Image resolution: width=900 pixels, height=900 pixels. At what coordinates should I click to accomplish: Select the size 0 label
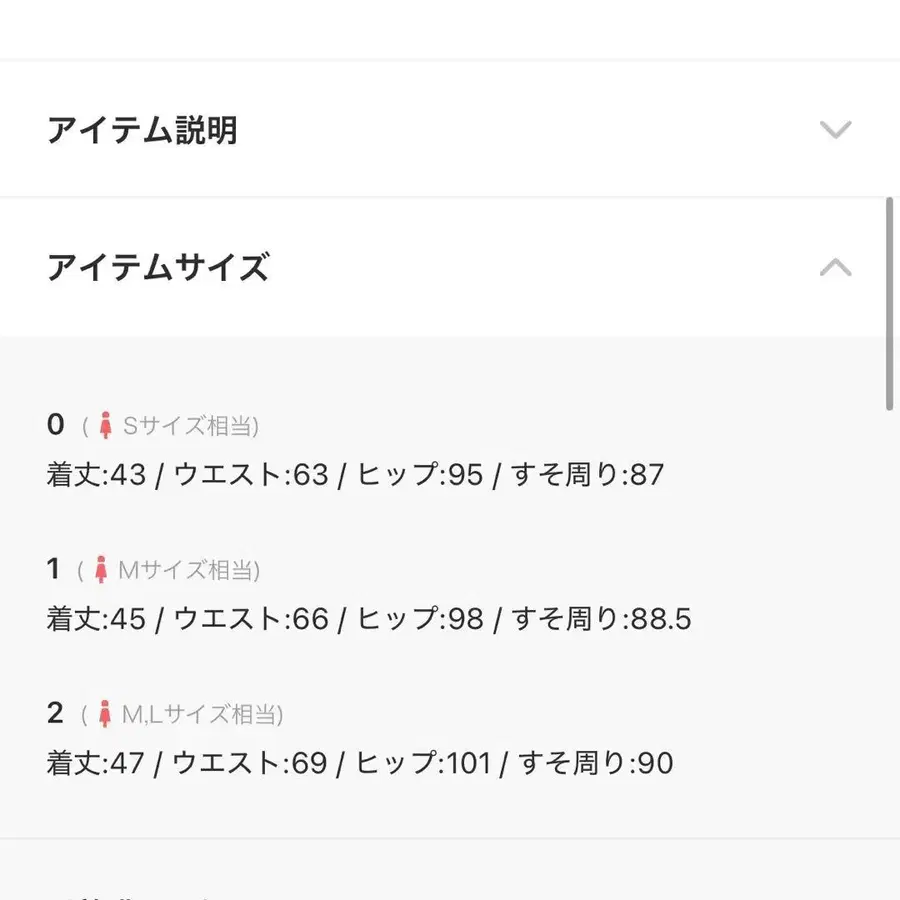coord(55,424)
